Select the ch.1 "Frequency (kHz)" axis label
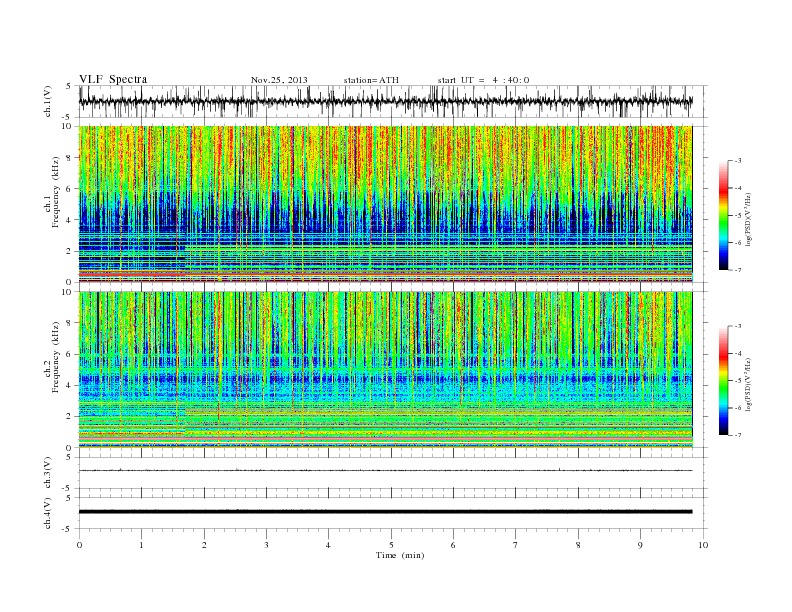The height and width of the screenshot is (612, 792). pyautogui.click(x=56, y=192)
